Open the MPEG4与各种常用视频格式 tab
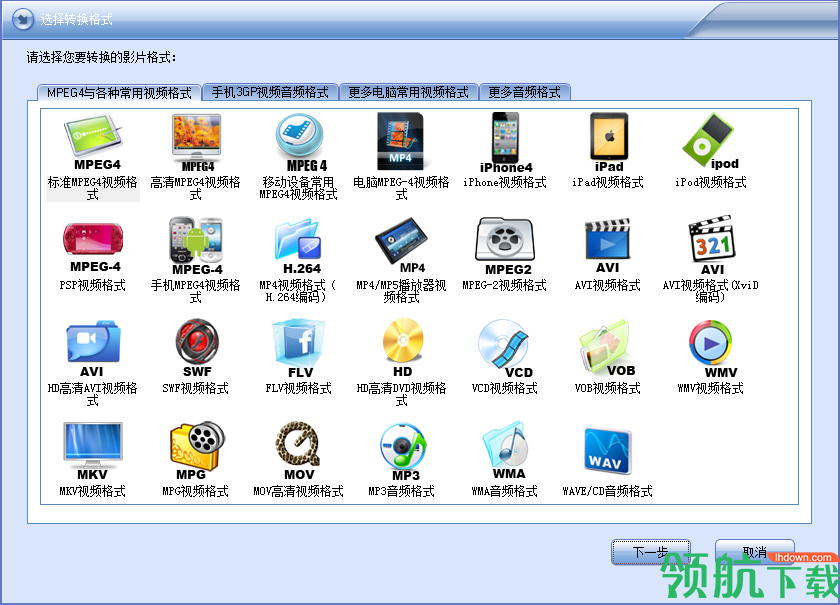 [119, 93]
